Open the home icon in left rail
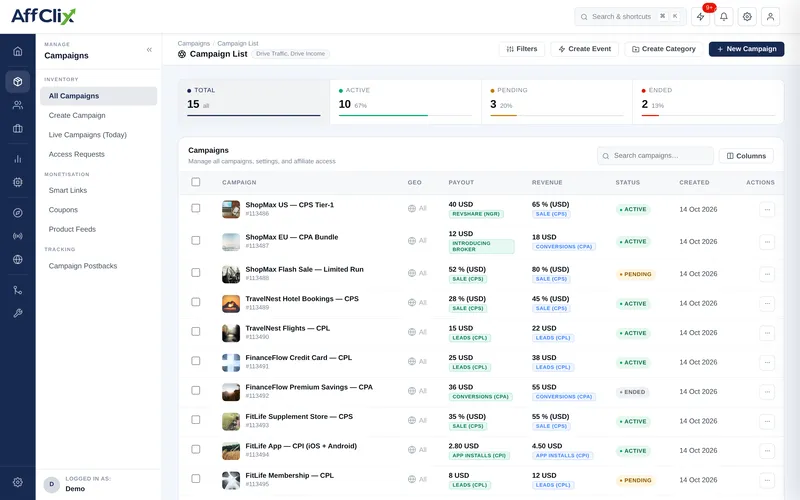 coord(17,51)
